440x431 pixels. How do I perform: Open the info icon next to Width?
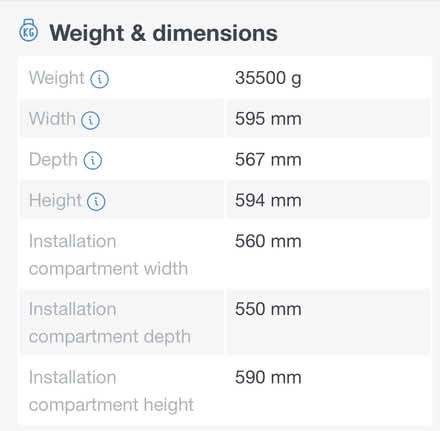pos(90,120)
